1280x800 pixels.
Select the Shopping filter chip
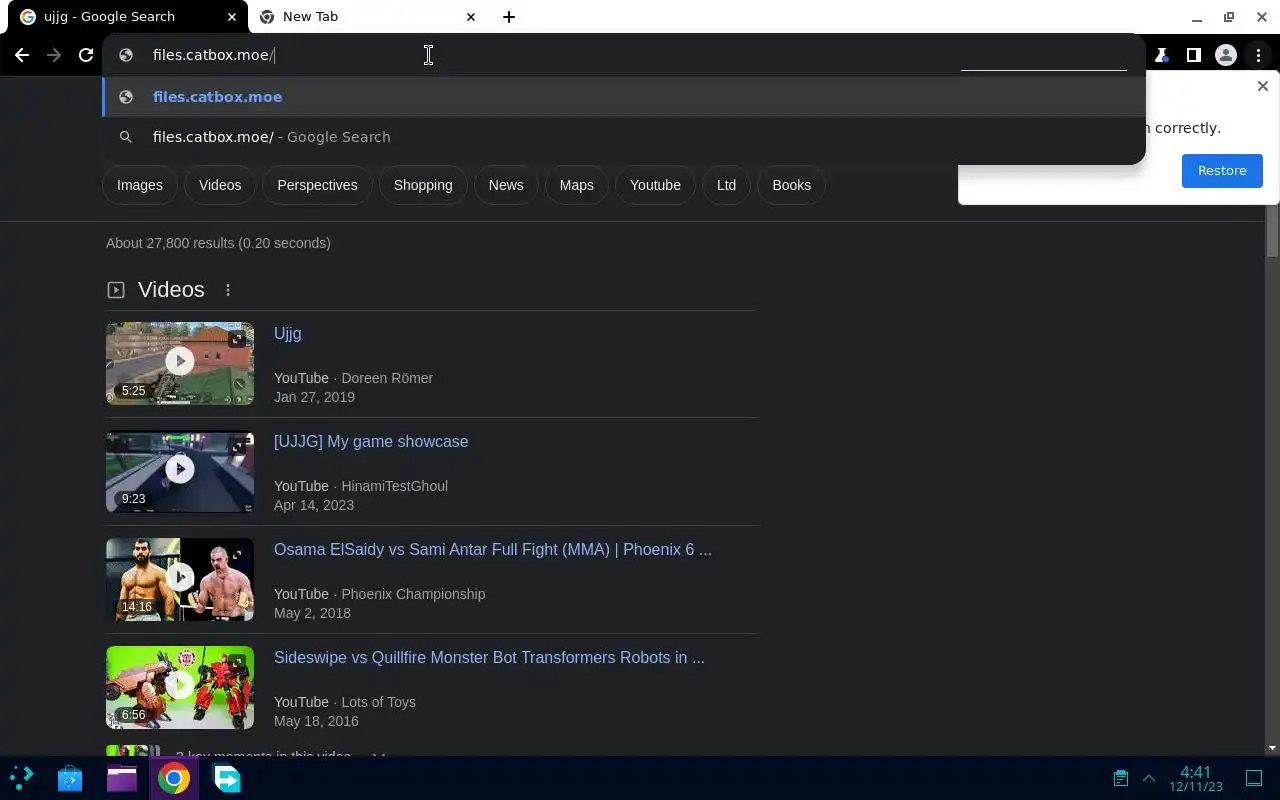[x=423, y=185]
